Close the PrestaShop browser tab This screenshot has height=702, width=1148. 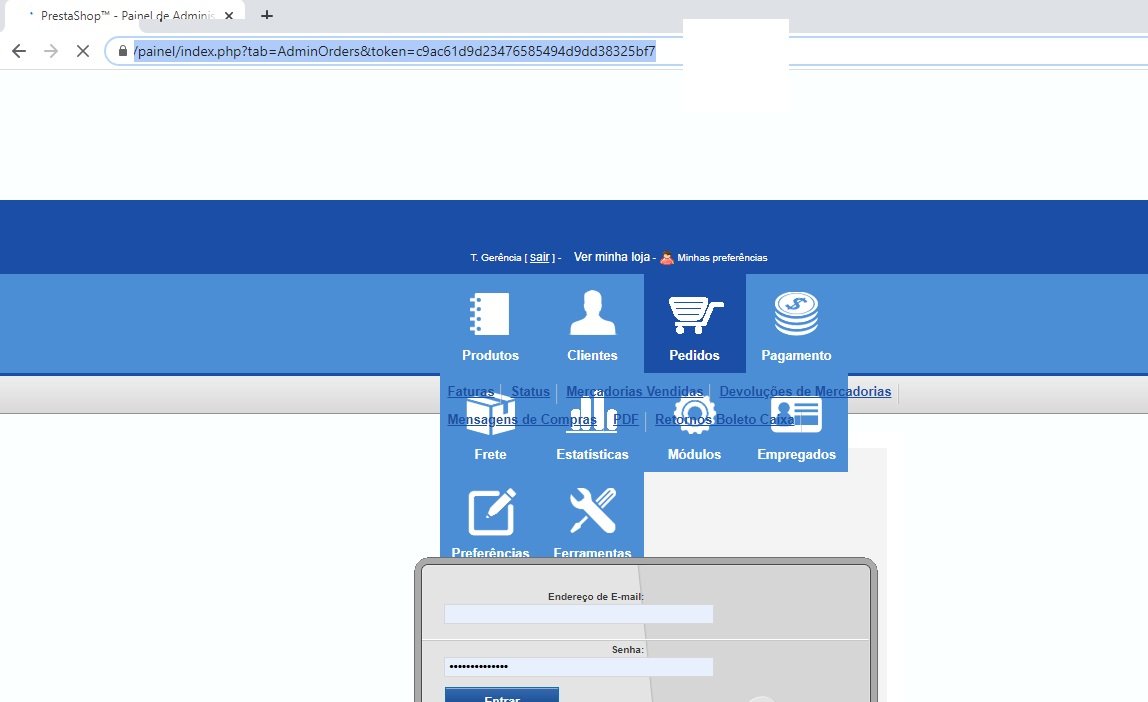click(x=229, y=15)
